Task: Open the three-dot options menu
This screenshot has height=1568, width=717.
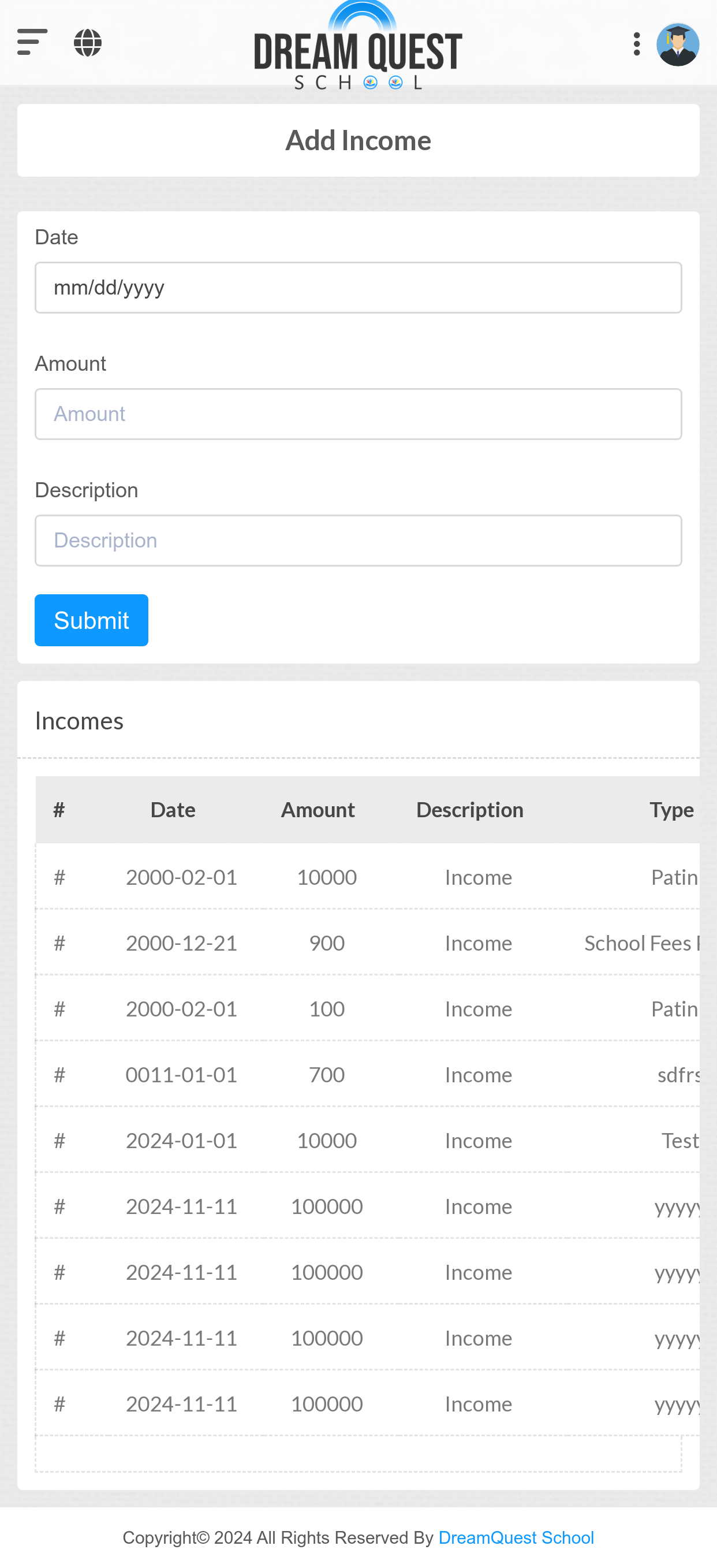Action: [x=637, y=44]
